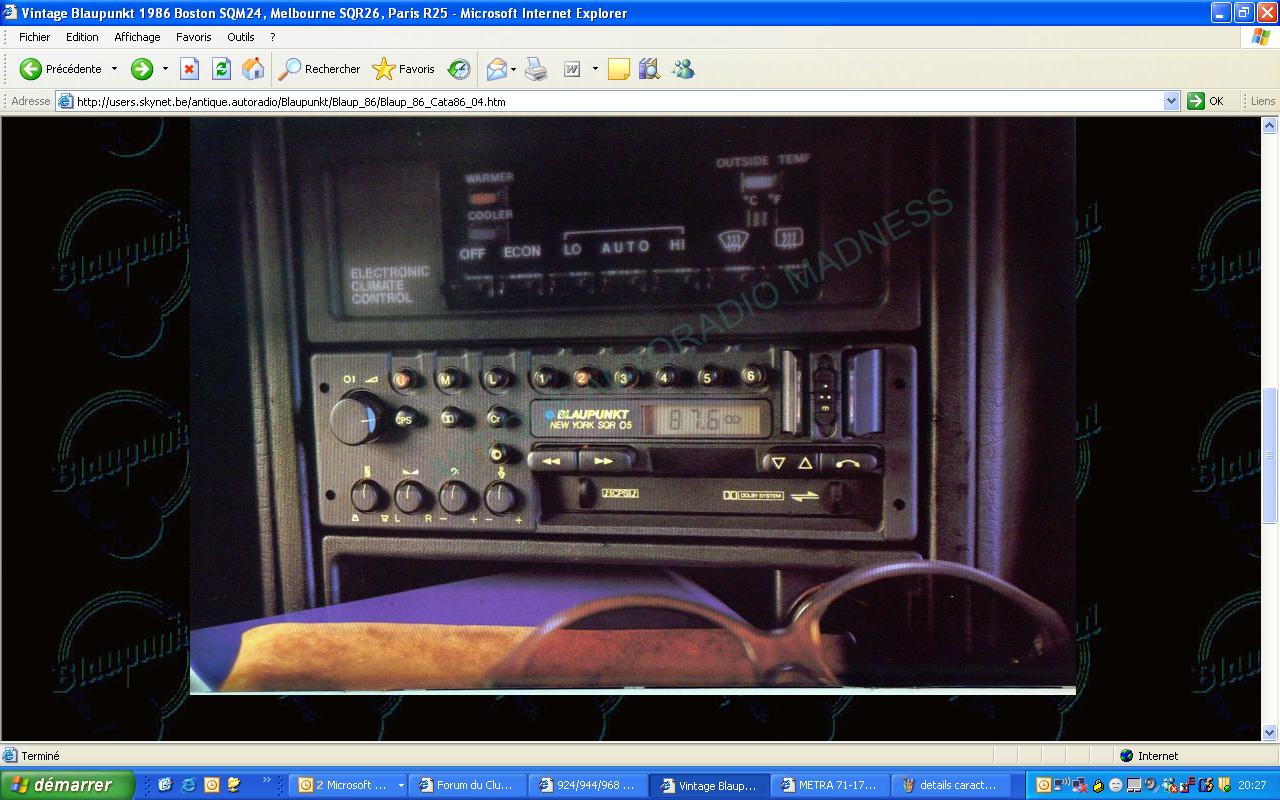Image resolution: width=1280 pixels, height=800 pixels.
Task: Show Desktop from quick launch
Action: click(165, 785)
